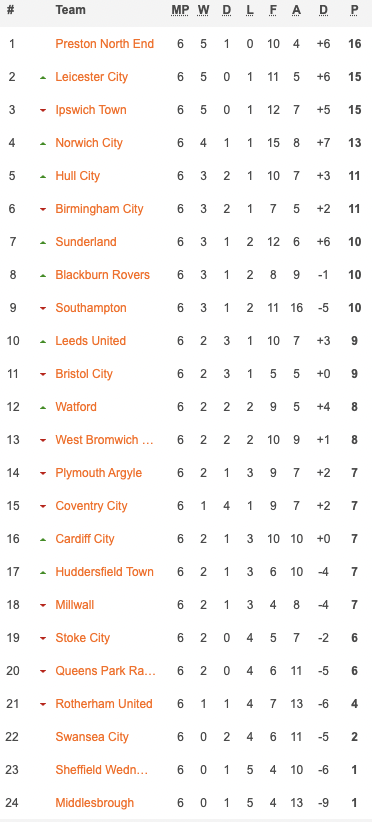Image resolution: width=372 pixels, height=822 pixels.
Task: Click the green rise indicator for Watford
Action: [43, 407]
